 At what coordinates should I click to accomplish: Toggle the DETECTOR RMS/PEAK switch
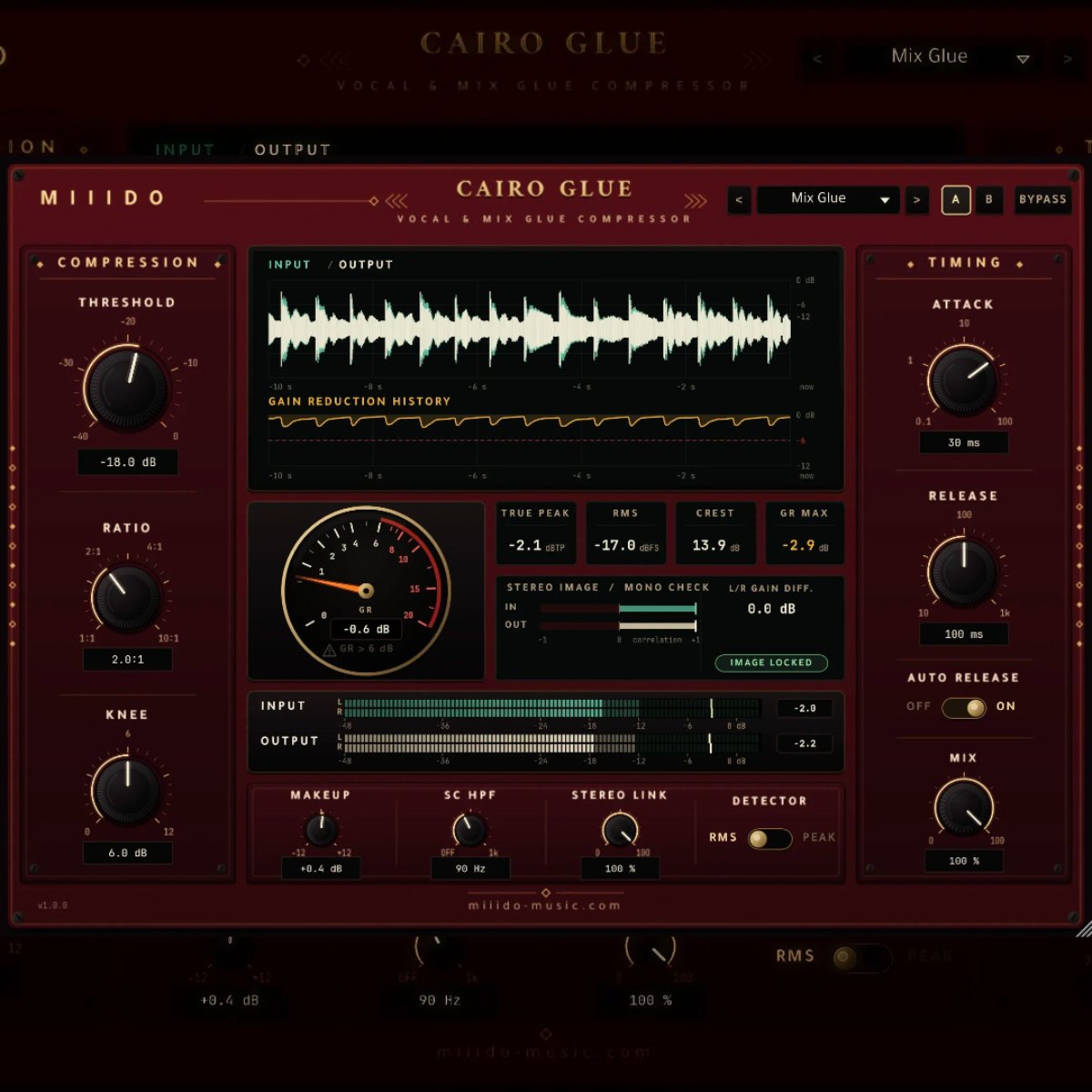tap(769, 838)
